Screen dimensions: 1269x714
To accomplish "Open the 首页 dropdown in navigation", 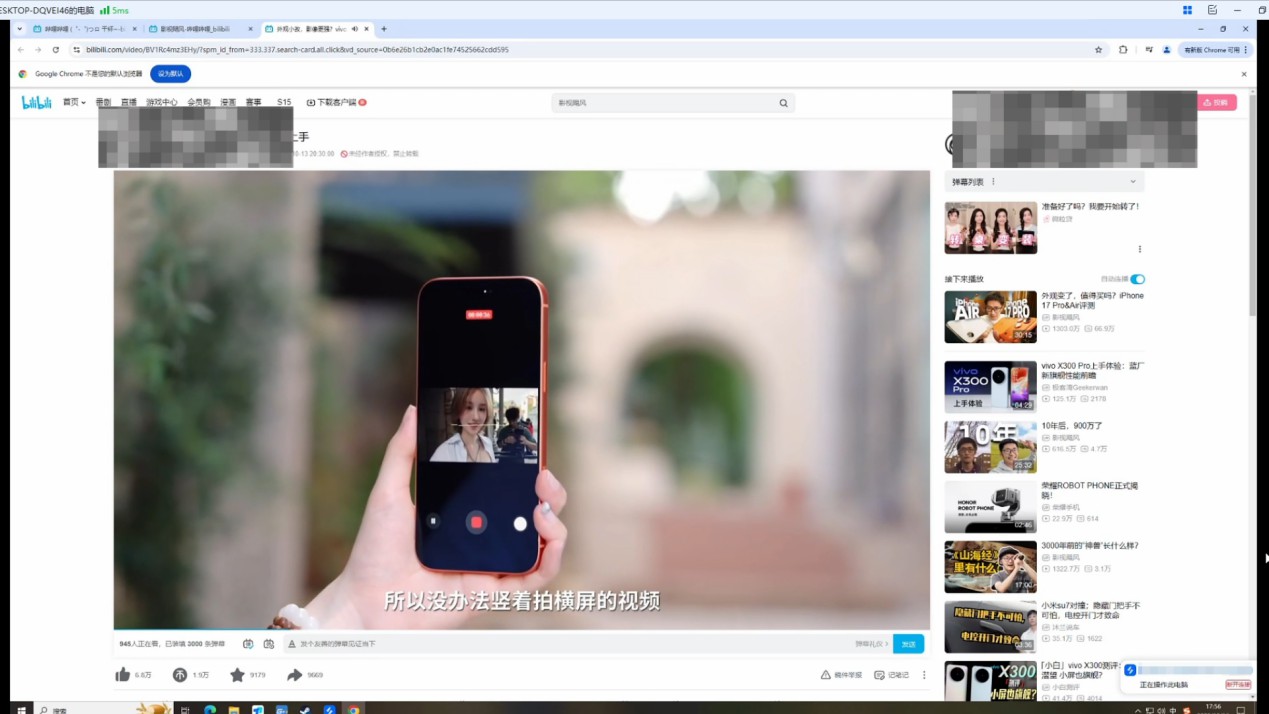I will point(74,102).
